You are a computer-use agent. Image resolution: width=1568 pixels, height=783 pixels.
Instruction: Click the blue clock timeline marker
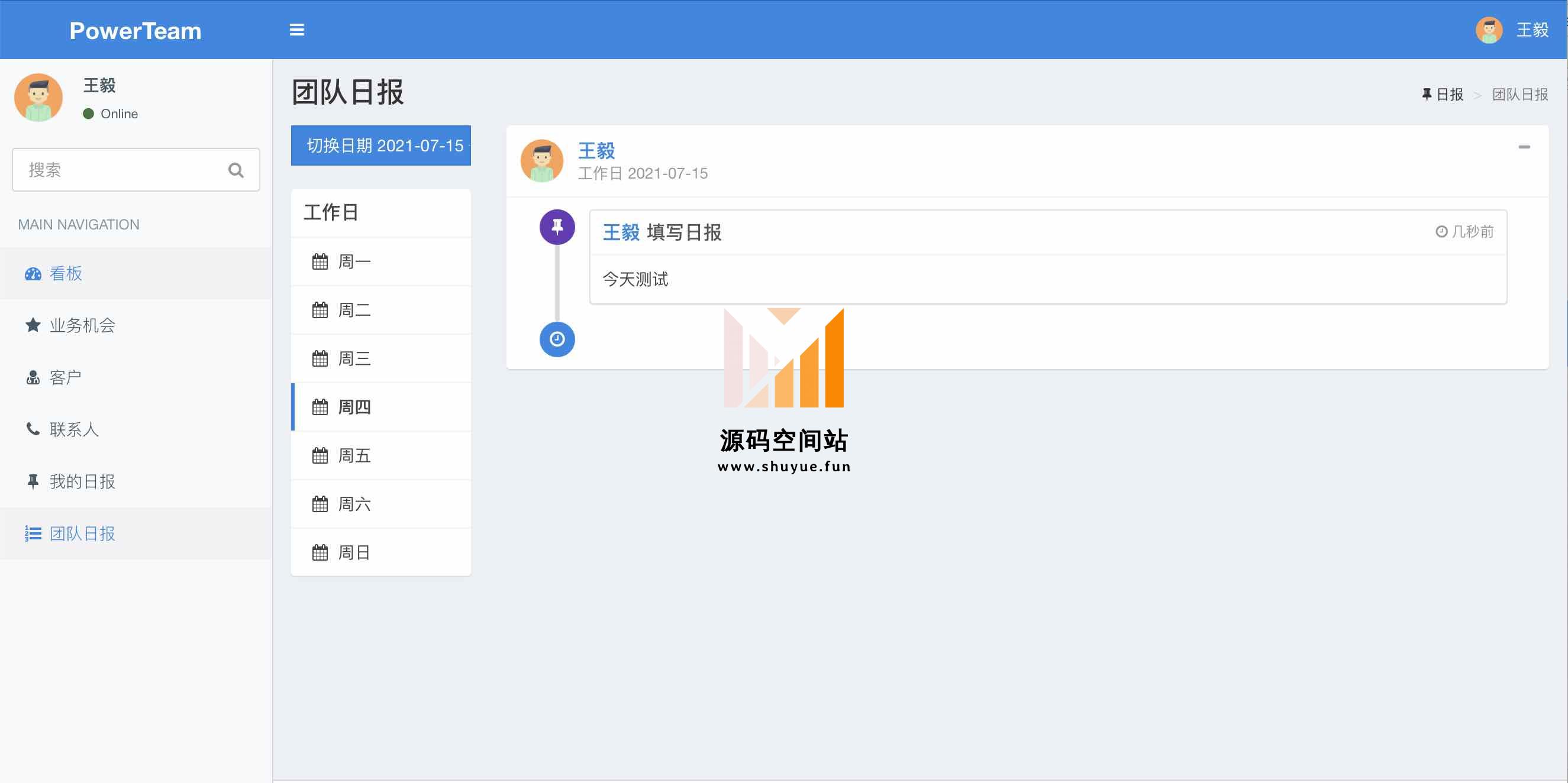click(557, 339)
